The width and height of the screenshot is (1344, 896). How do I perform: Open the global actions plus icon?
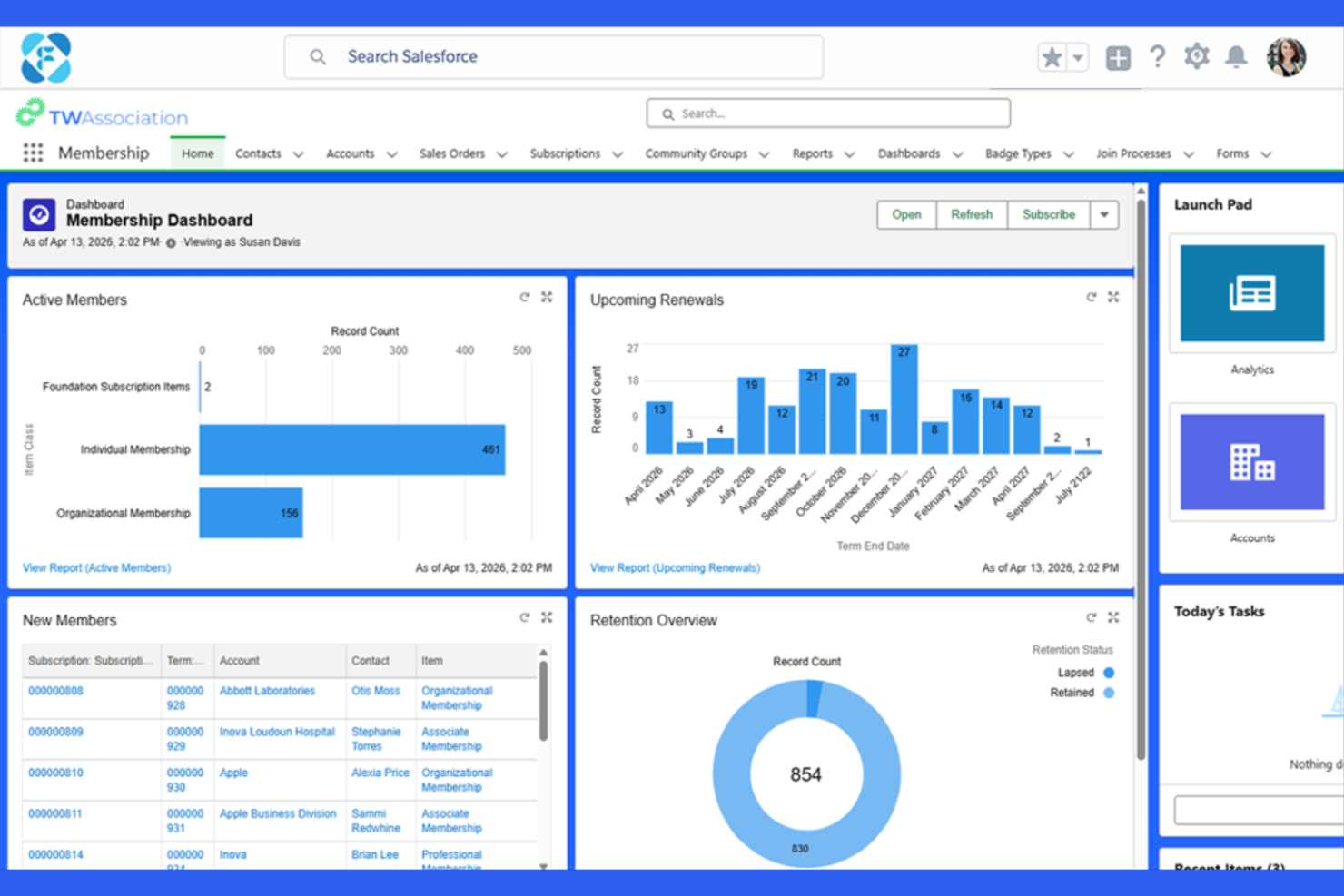click(1118, 57)
